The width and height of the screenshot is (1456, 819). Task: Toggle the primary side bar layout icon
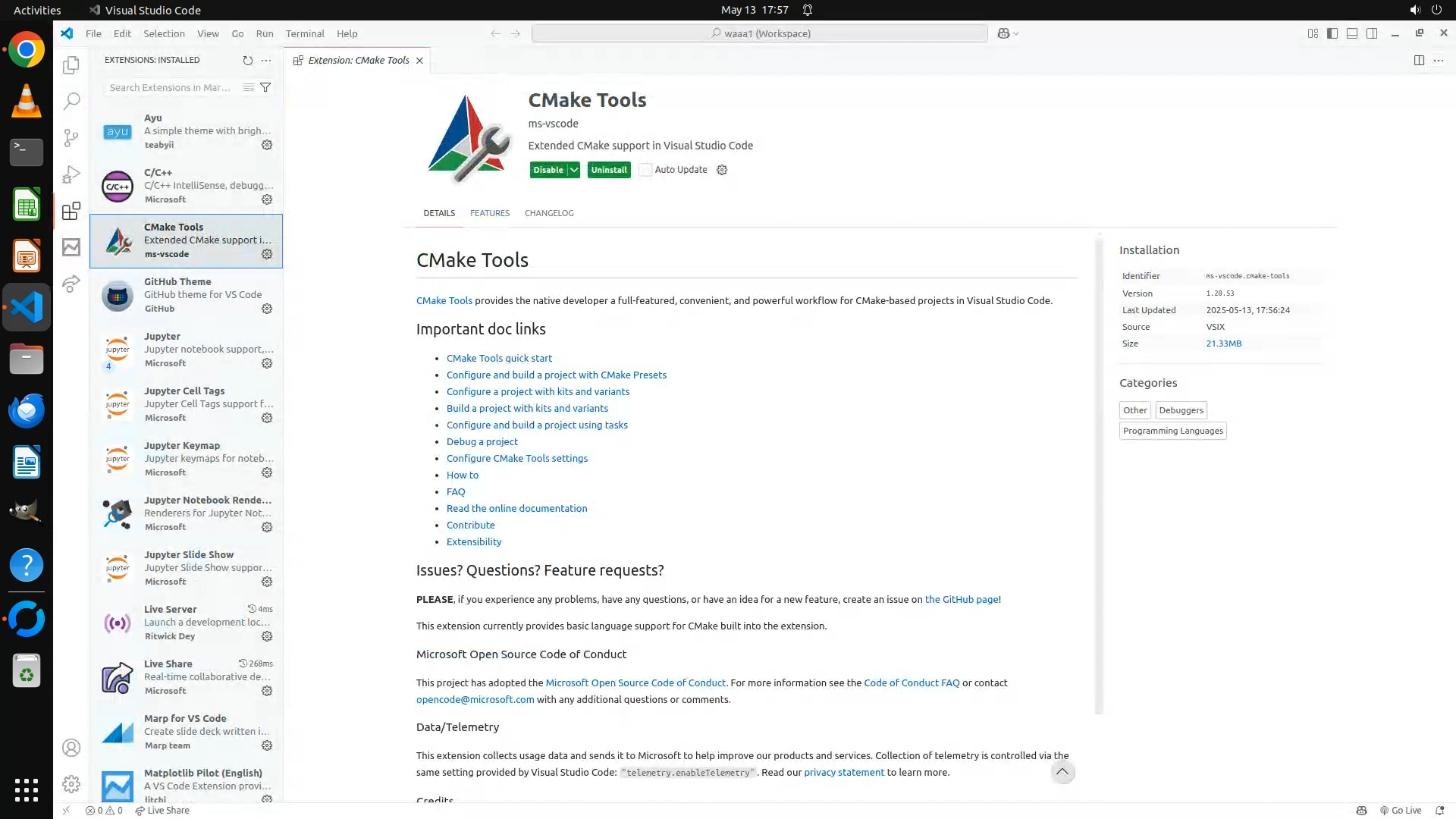tap(1332, 33)
